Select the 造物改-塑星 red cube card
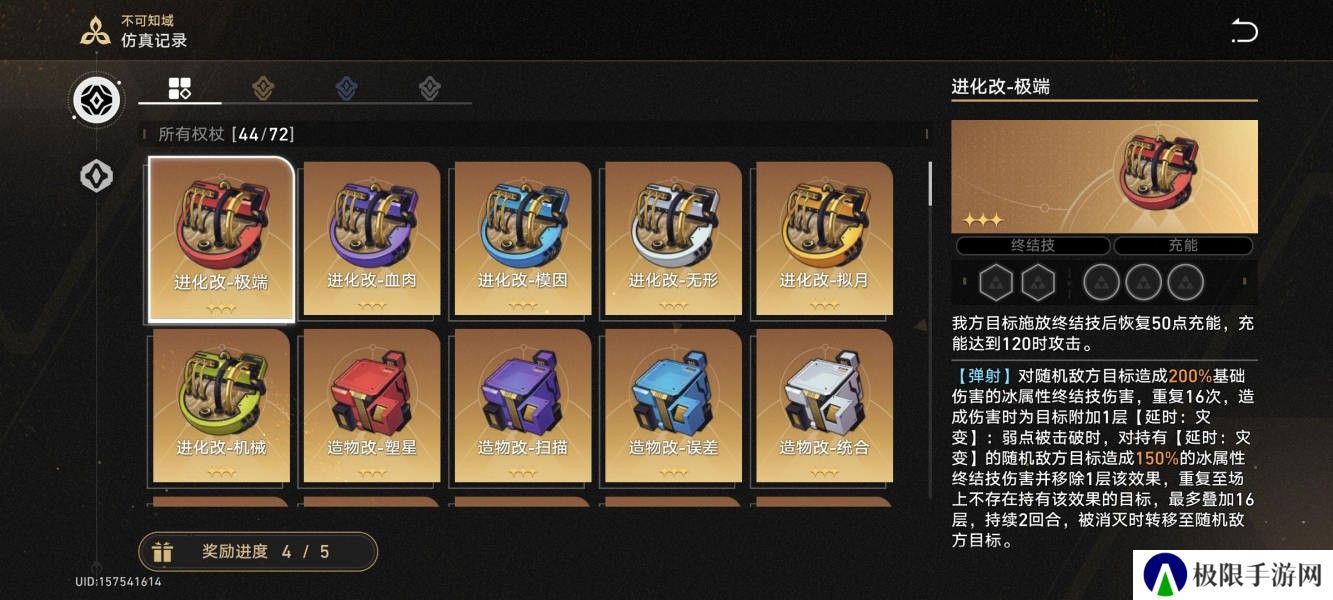 point(372,406)
